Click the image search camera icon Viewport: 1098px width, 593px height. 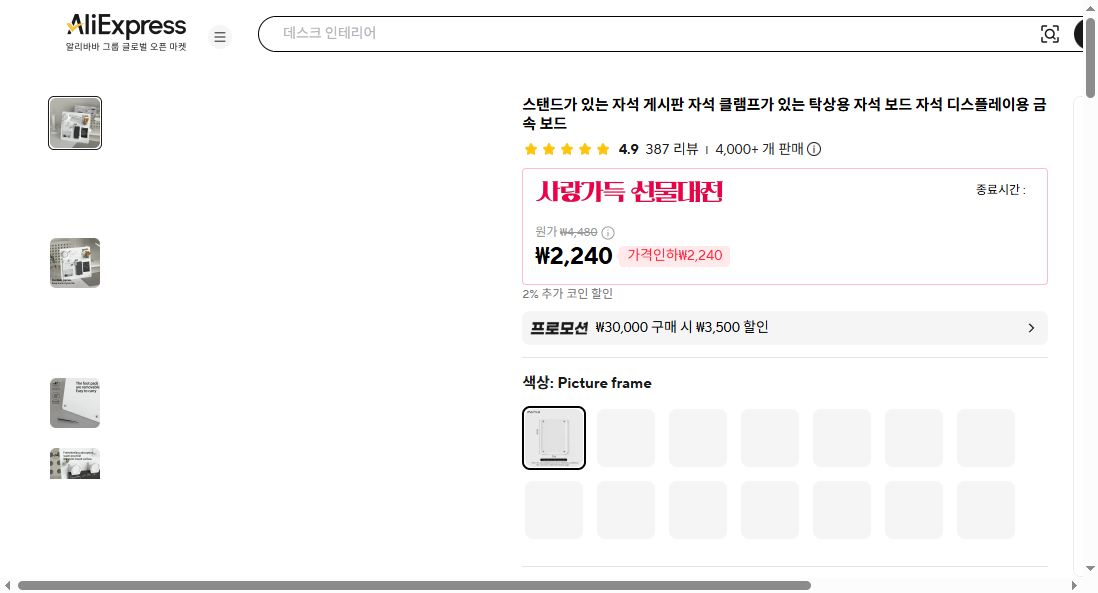[1050, 34]
